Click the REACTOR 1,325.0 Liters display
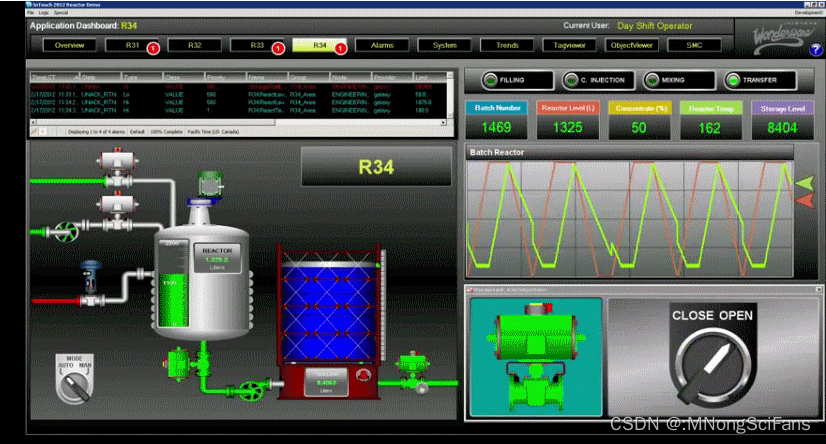The height and width of the screenshot is (444, 826). 218,258
